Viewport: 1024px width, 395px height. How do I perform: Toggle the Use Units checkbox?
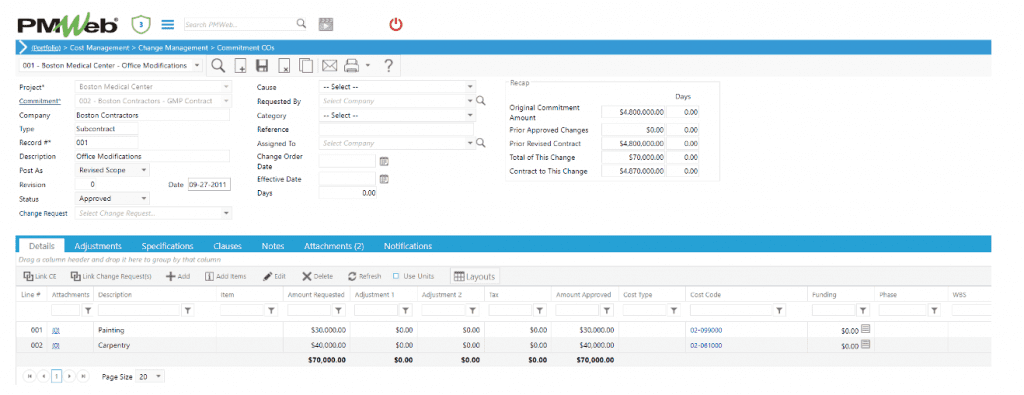point(396,276)
